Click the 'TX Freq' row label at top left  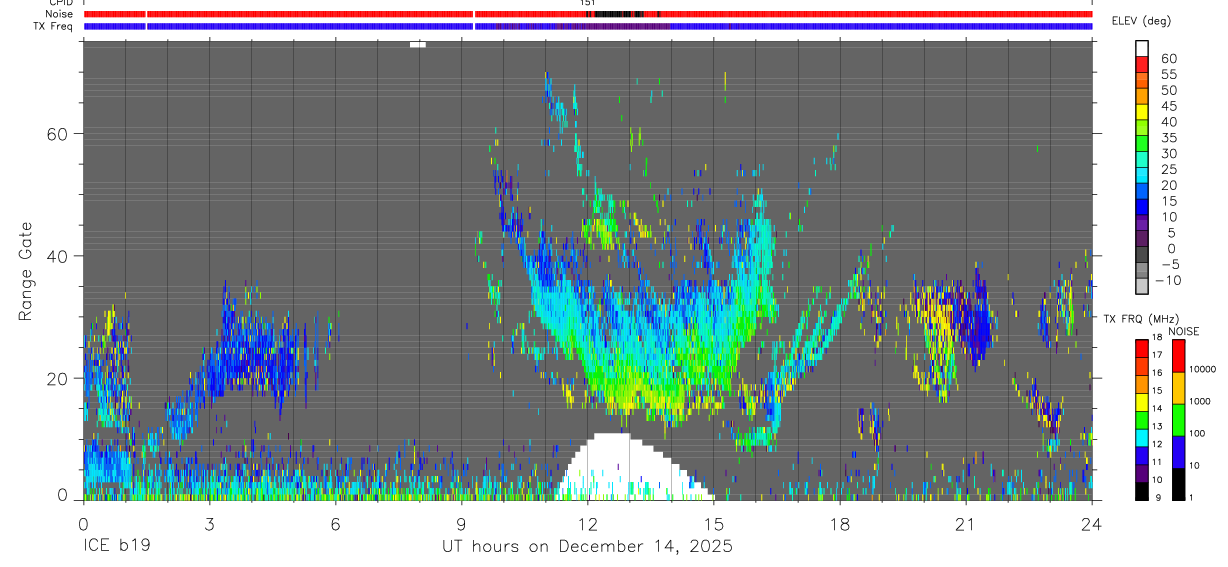[x=54, y=26]
